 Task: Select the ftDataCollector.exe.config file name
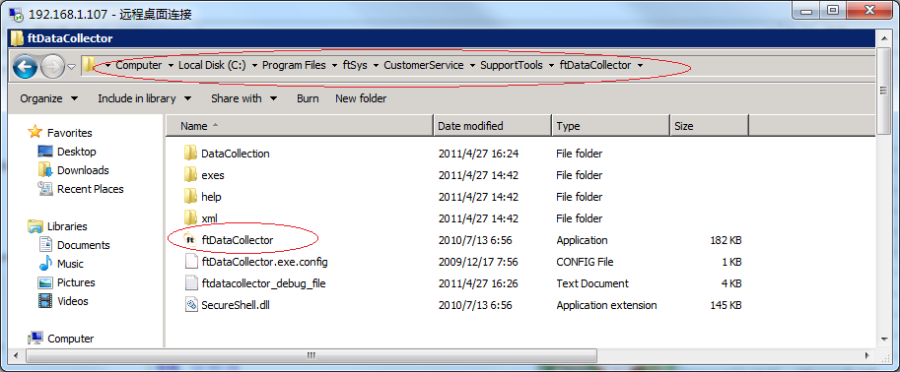(265, 262)
